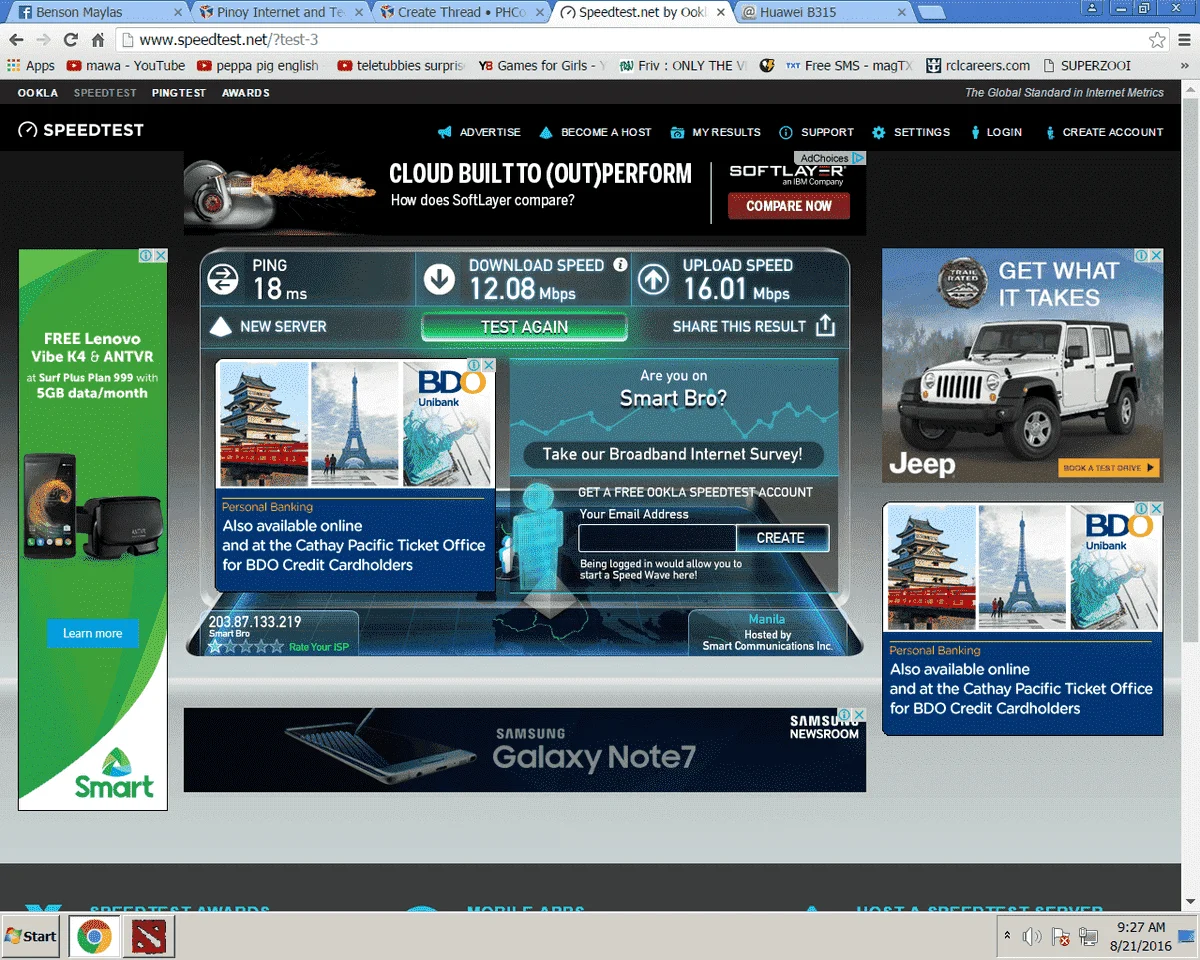Click the Learn more button in Smart ad
This screenshot has height=960, width=1200.
[92, 633]
